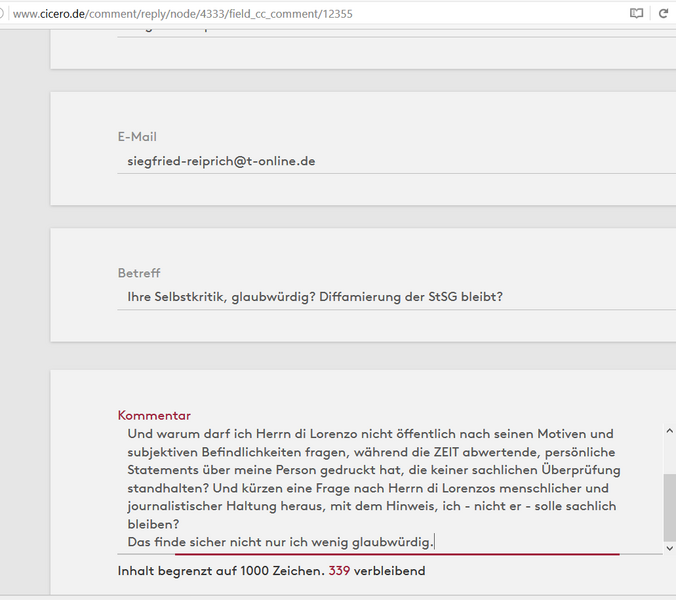Click the scrollbar track above the thumb
The image size is (676, 600).
[x=669, y=455]
